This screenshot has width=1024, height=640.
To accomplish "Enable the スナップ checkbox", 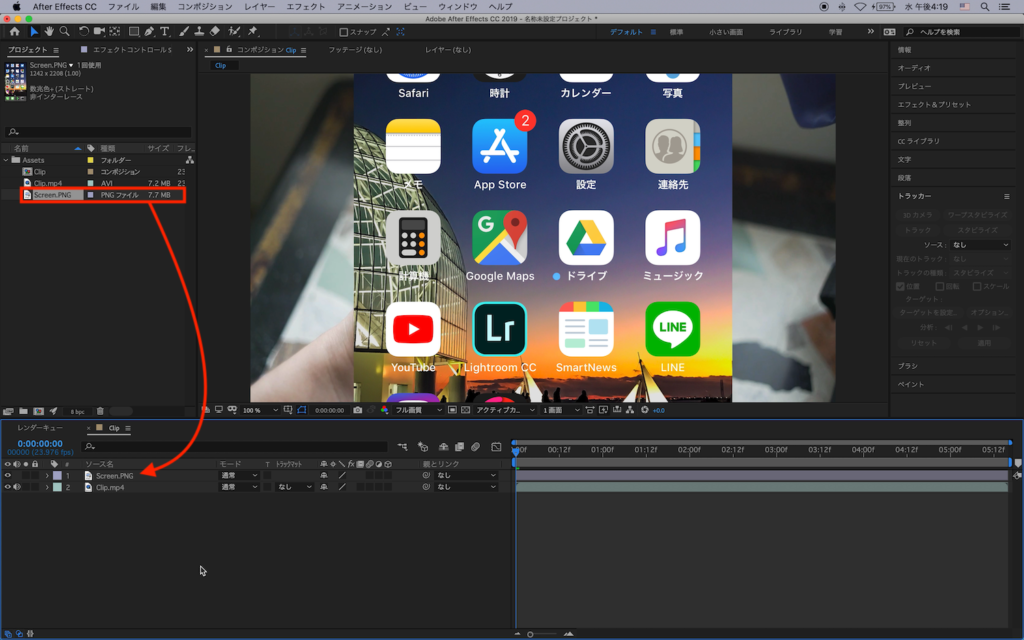I will pyautogui.click(x=344, y=32).
